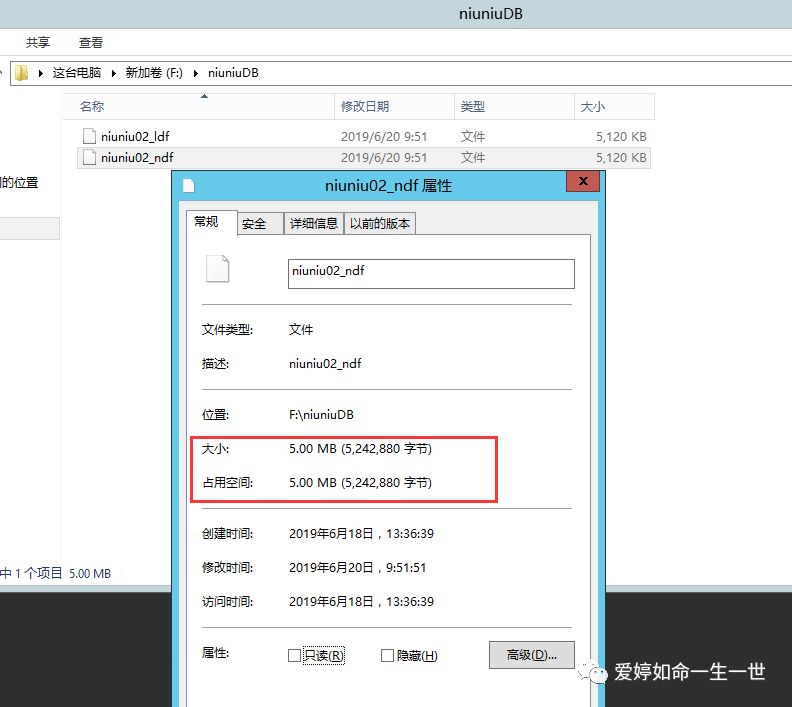Image resolution: width=792 pixels, height=707 pixels.
Task: Close the niuniu02_ndf properties dialog
Action: (x=583, y=181)
